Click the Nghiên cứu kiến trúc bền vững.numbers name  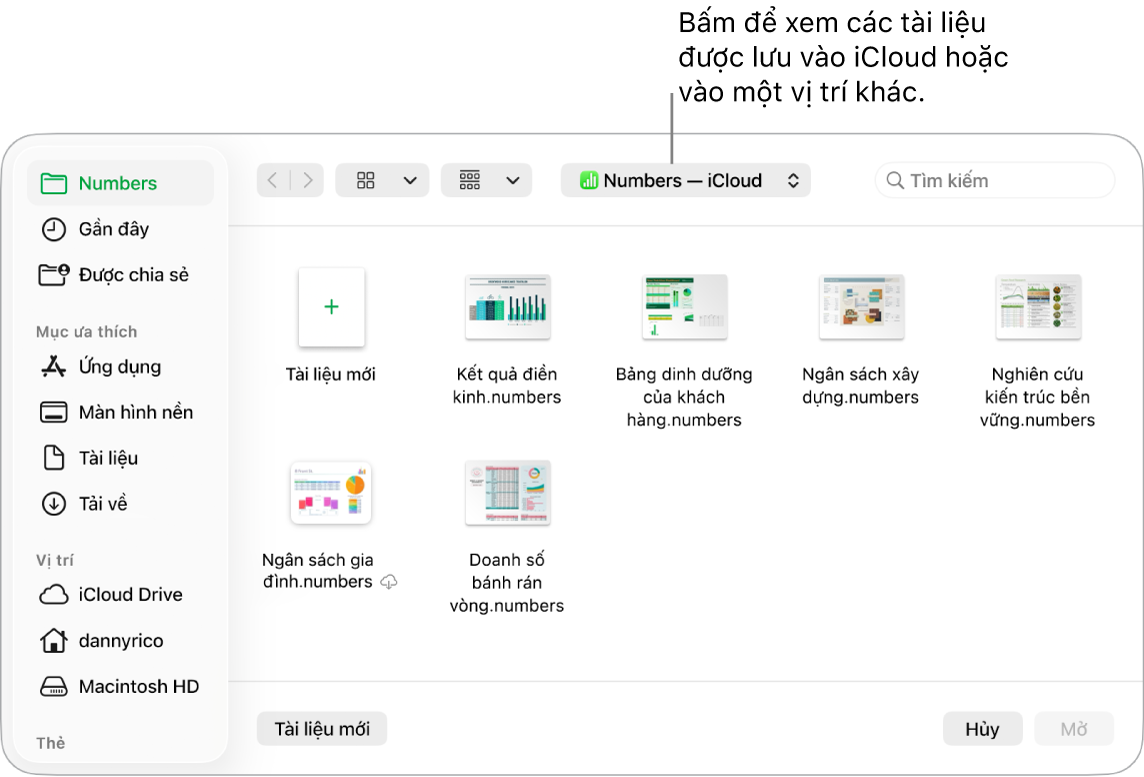click(1037, 396)
